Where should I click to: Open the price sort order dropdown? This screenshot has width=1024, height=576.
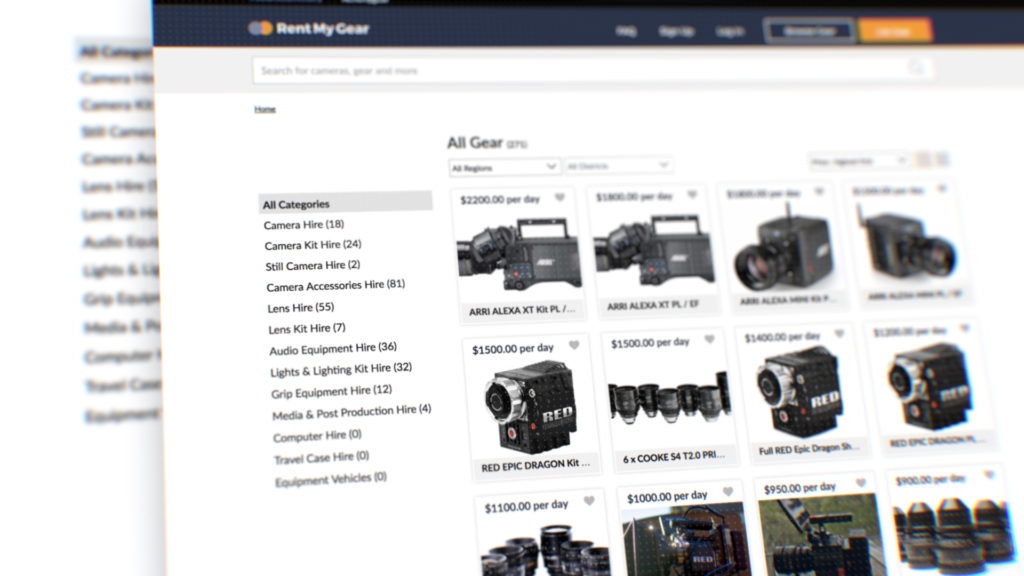click(x=858, y=161)
